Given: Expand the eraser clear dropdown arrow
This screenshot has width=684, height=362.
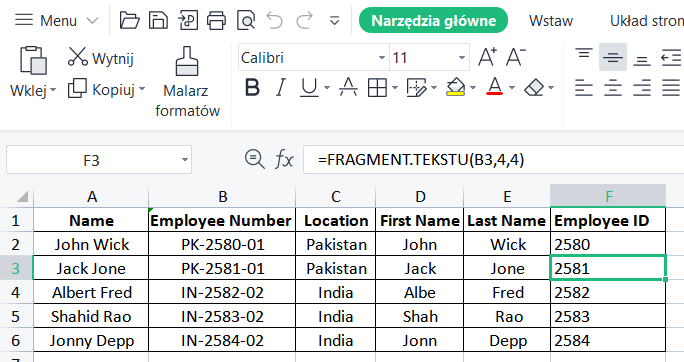Looking at the screenshot, I should pyautogui.click(x=551, y=88).
